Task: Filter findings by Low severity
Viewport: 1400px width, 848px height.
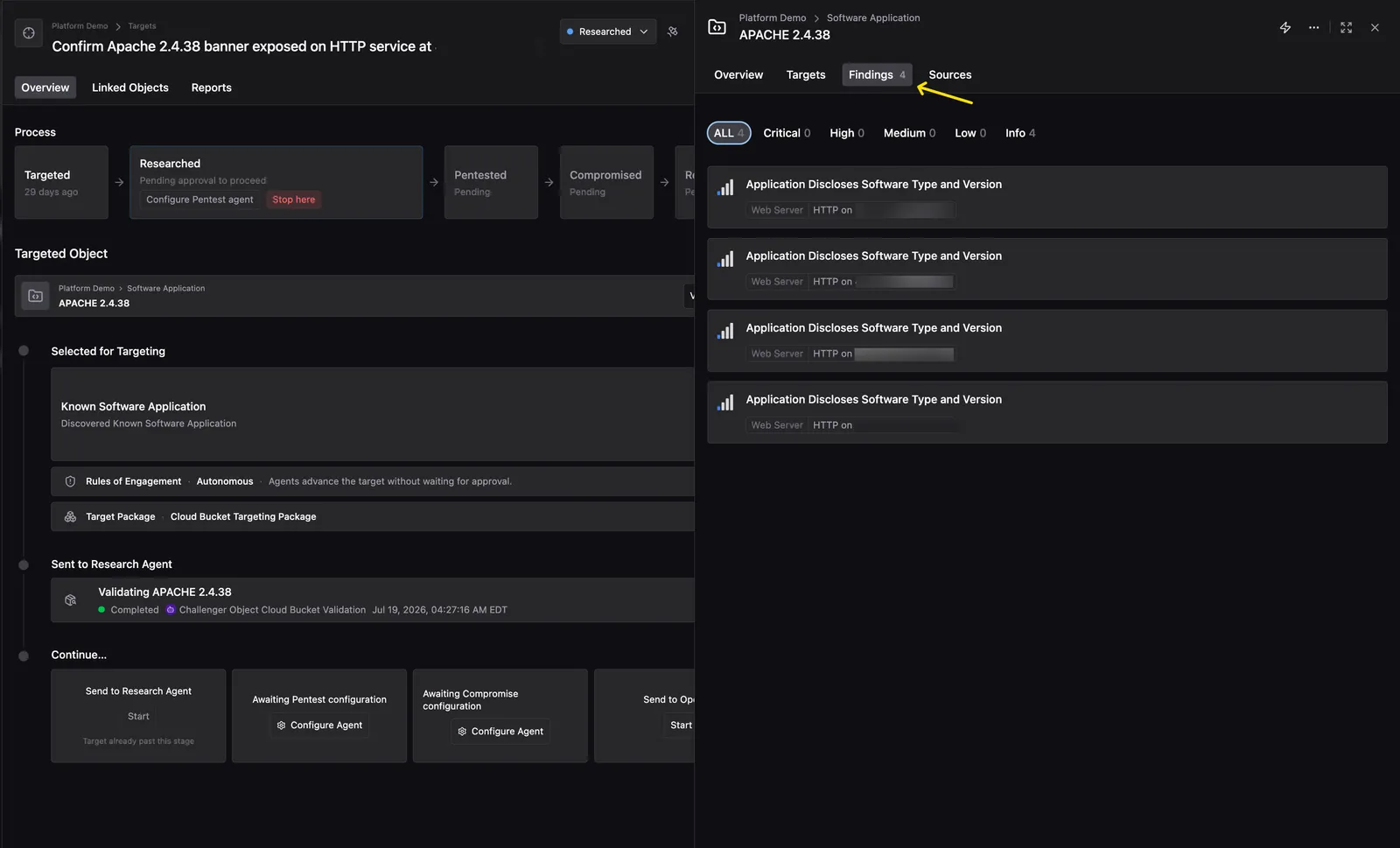Action: pos(970,133)
